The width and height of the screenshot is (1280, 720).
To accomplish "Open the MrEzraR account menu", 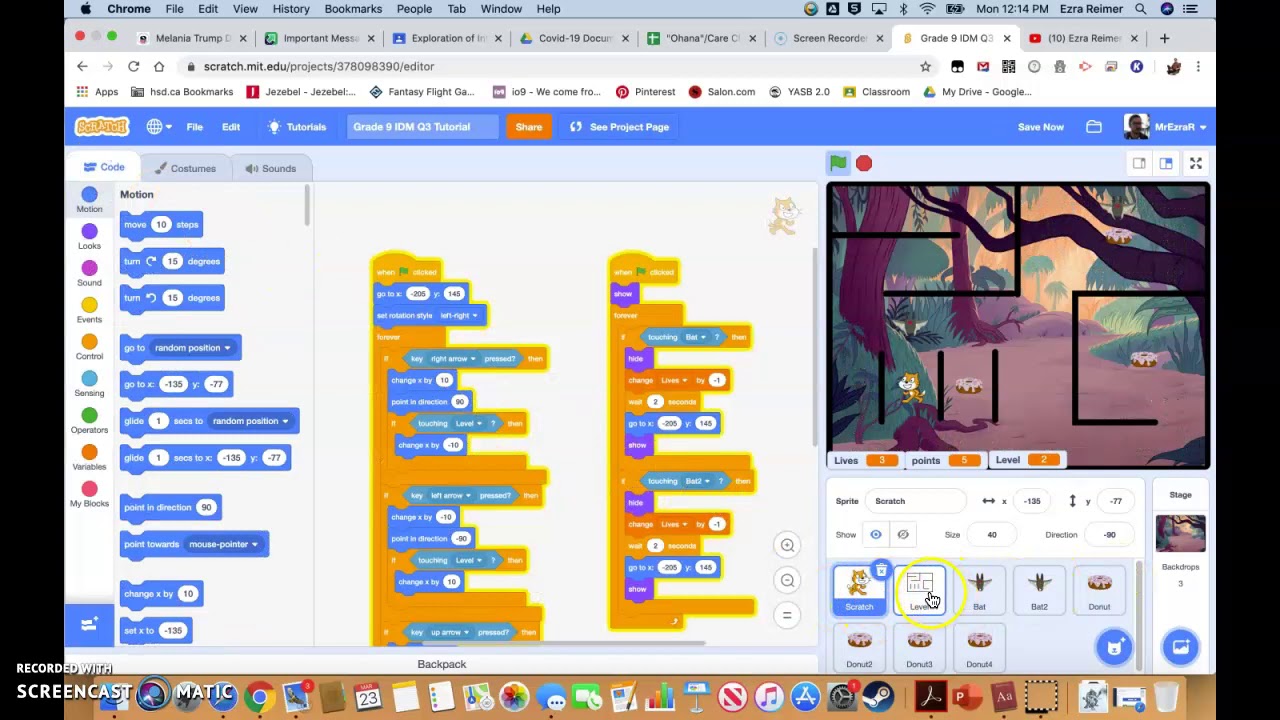I will 1165,127.
